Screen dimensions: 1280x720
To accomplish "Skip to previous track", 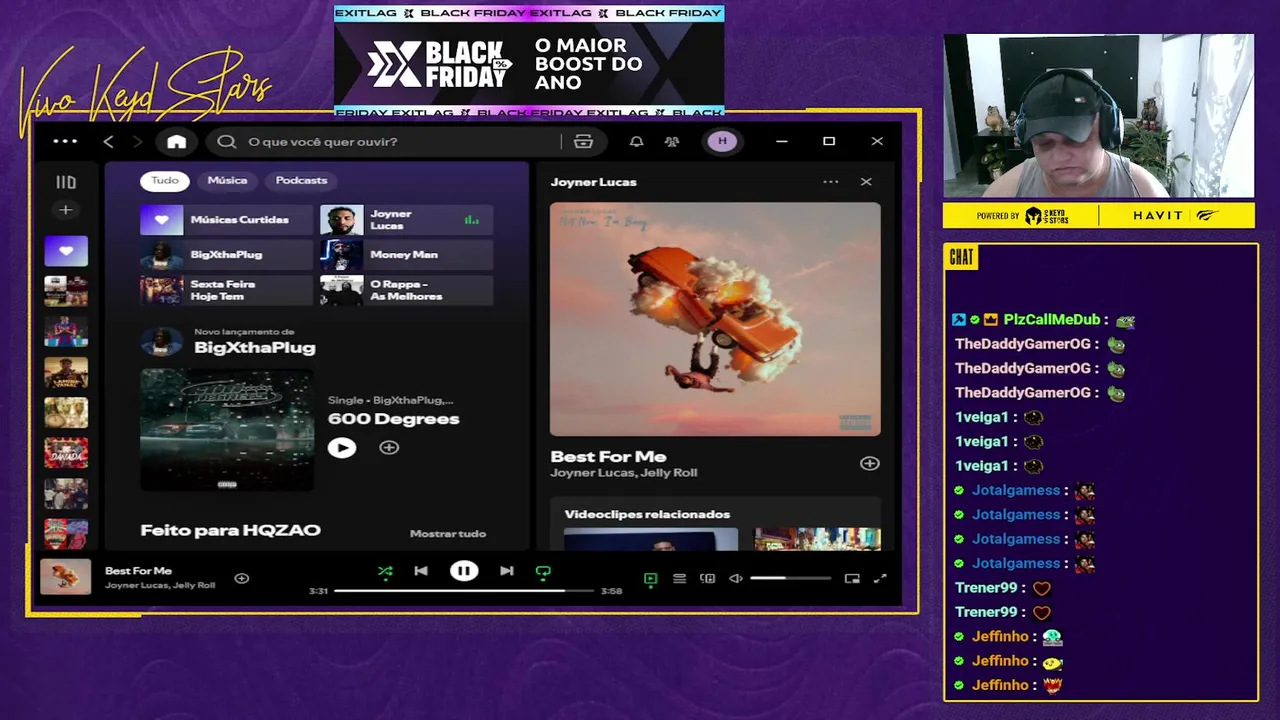I will [x=421, y=571].
